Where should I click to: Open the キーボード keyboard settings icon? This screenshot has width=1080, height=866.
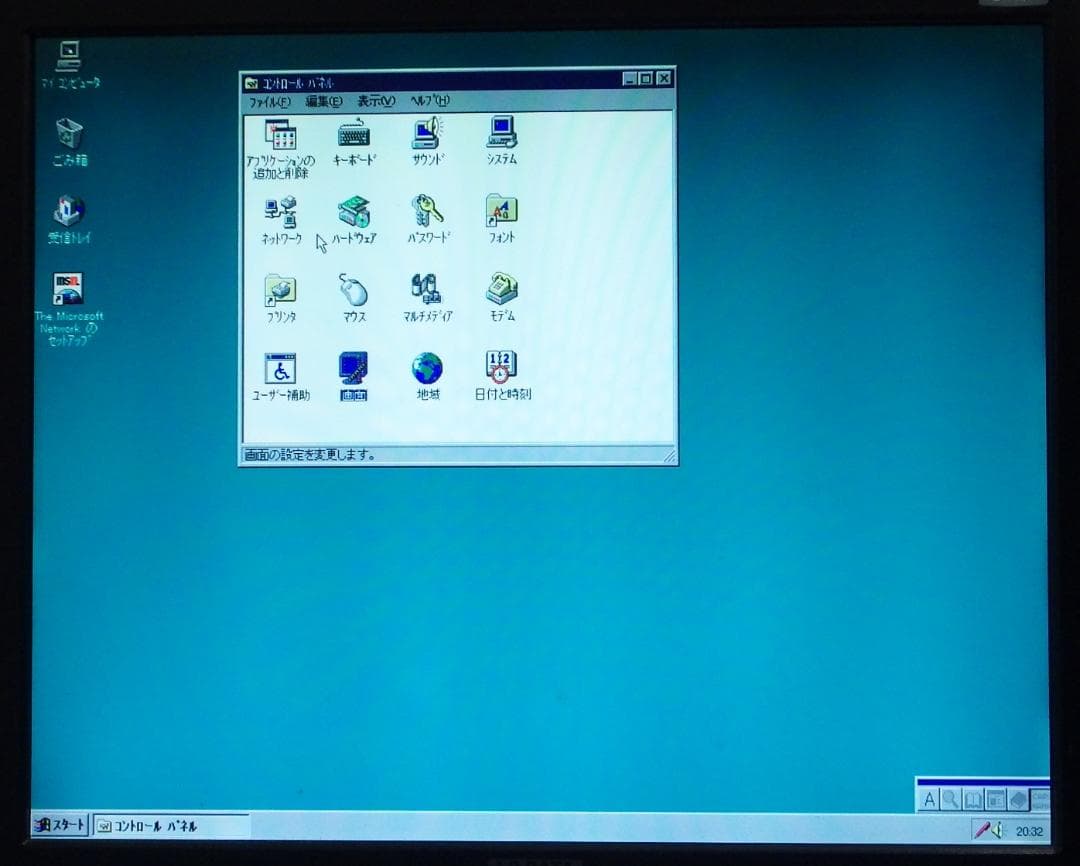pos(354,133)
